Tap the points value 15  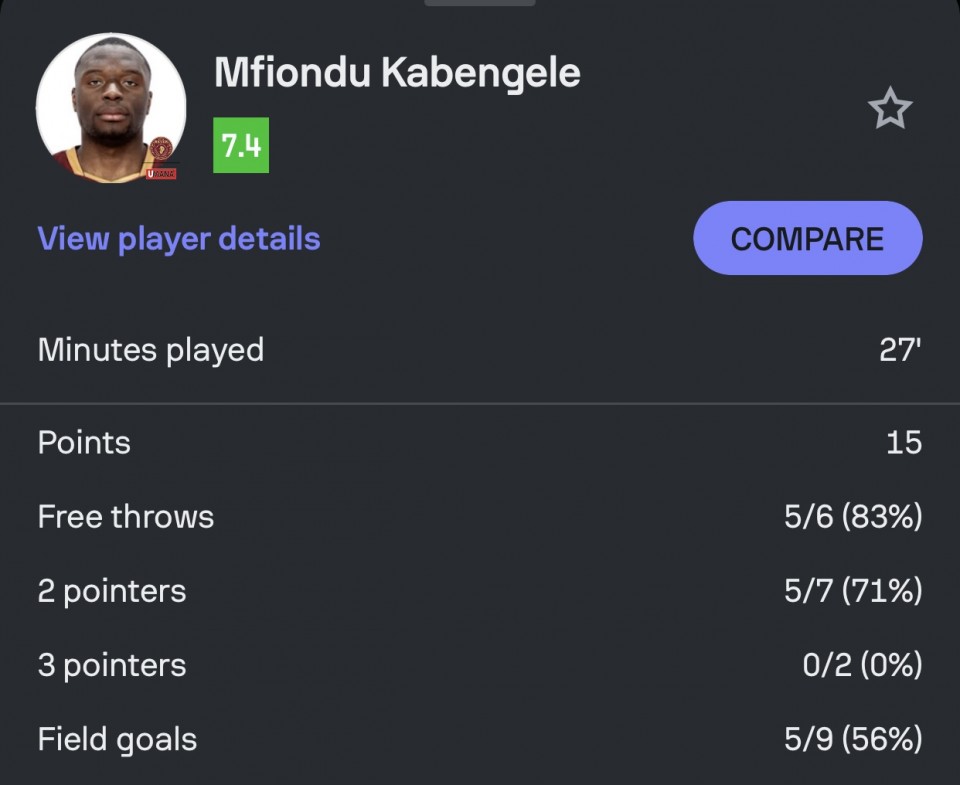pos(904,443)
